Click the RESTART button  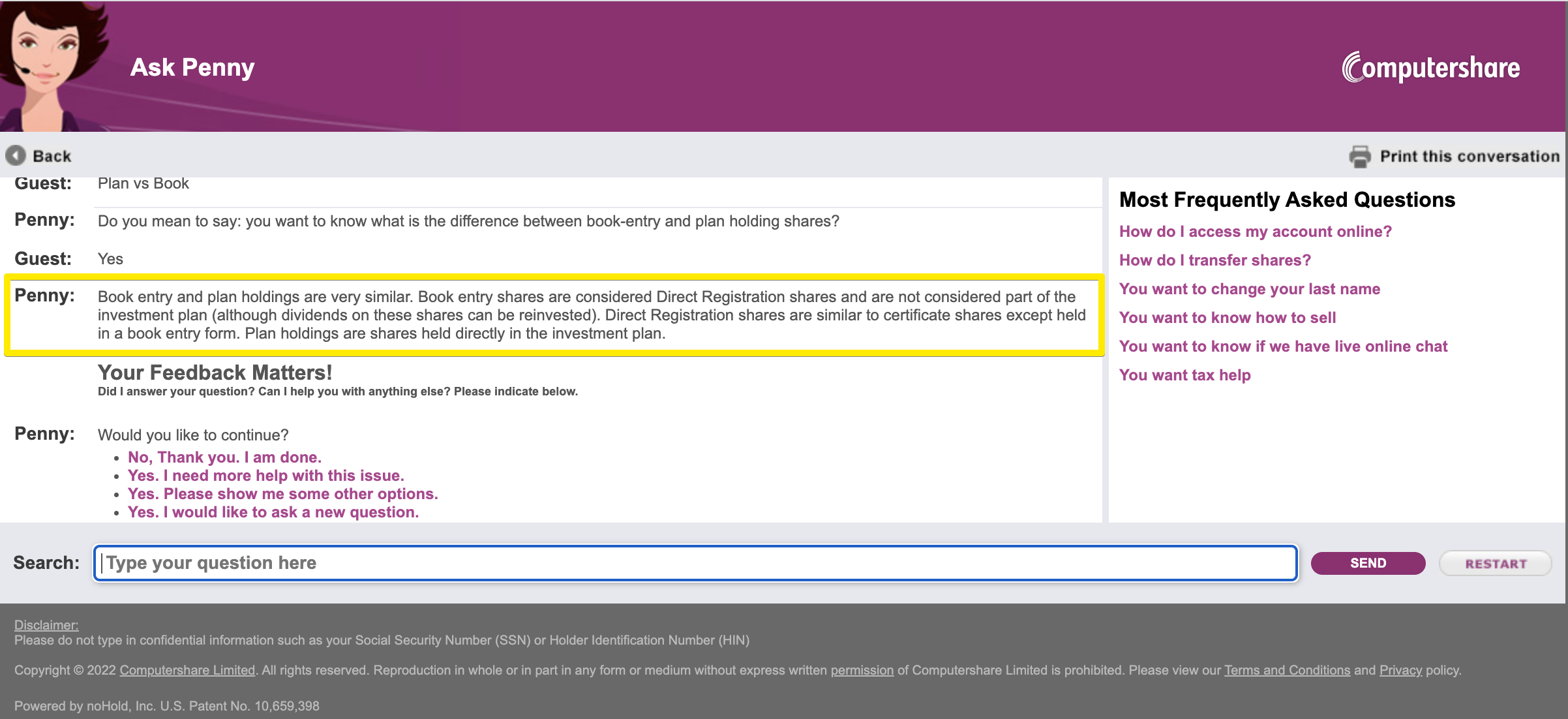coord(1495,563)
